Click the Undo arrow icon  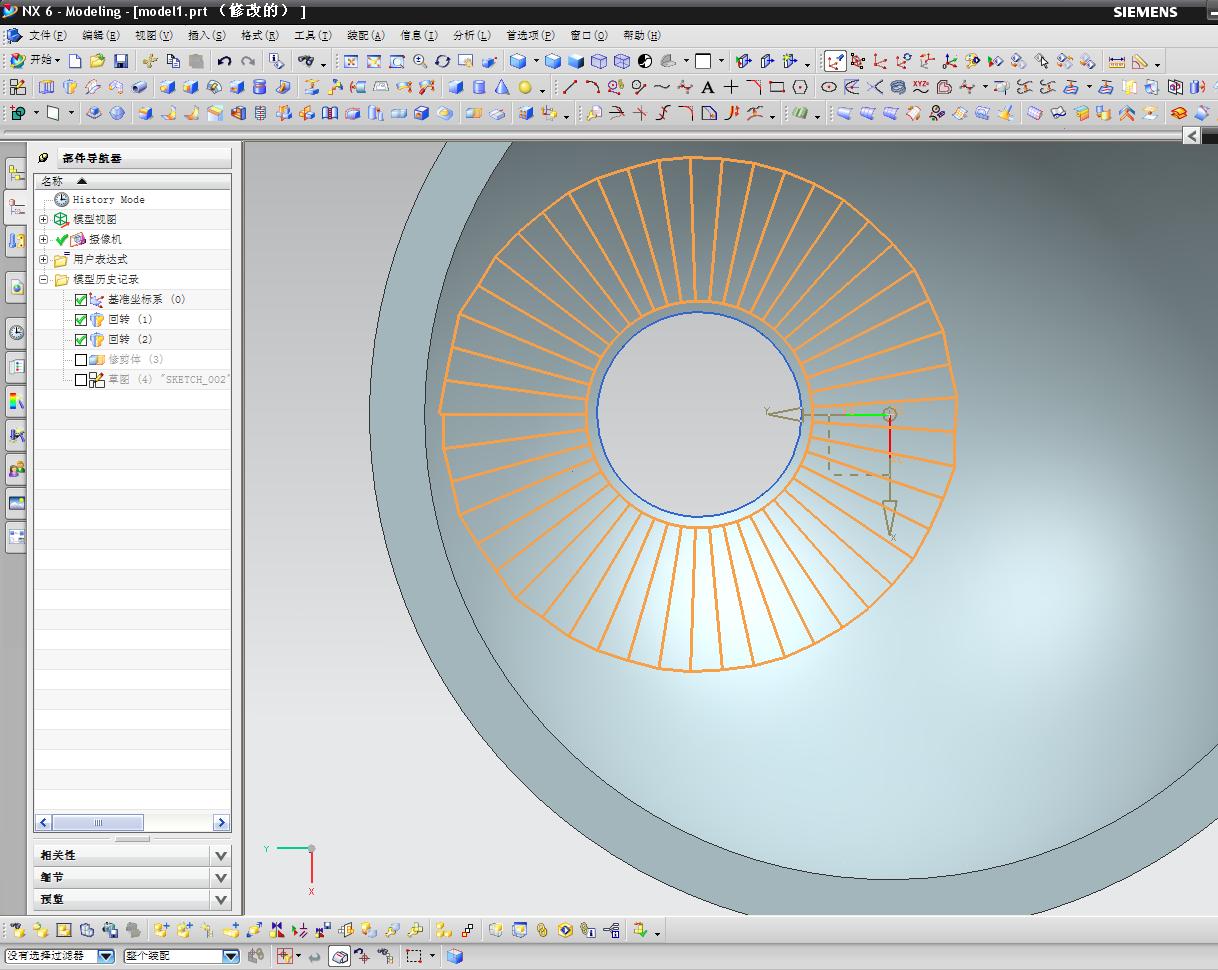pos(225,61)
